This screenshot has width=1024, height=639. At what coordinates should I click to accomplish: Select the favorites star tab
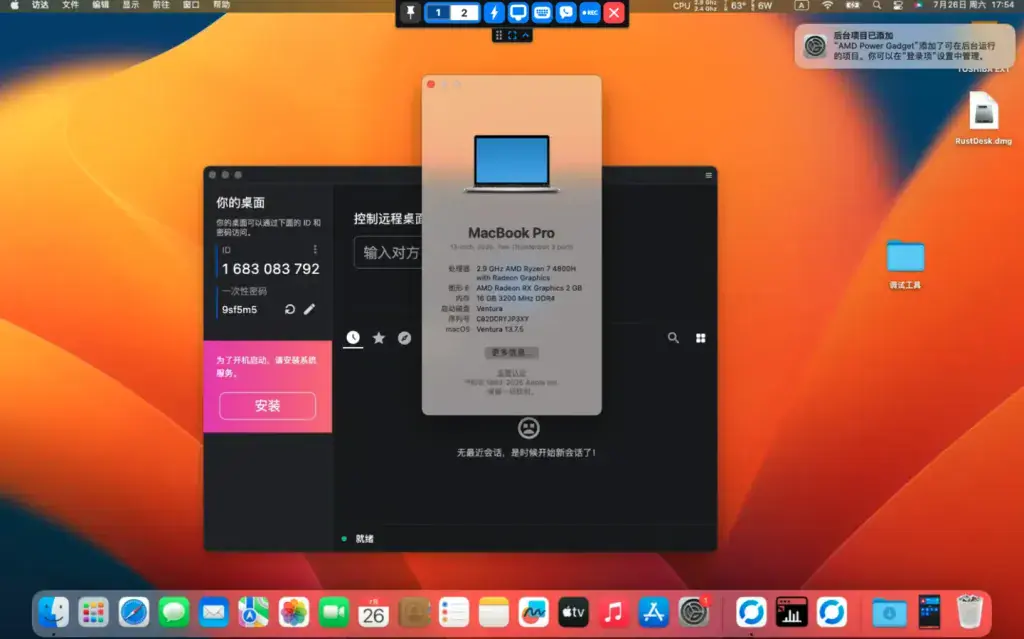point(379,338)
